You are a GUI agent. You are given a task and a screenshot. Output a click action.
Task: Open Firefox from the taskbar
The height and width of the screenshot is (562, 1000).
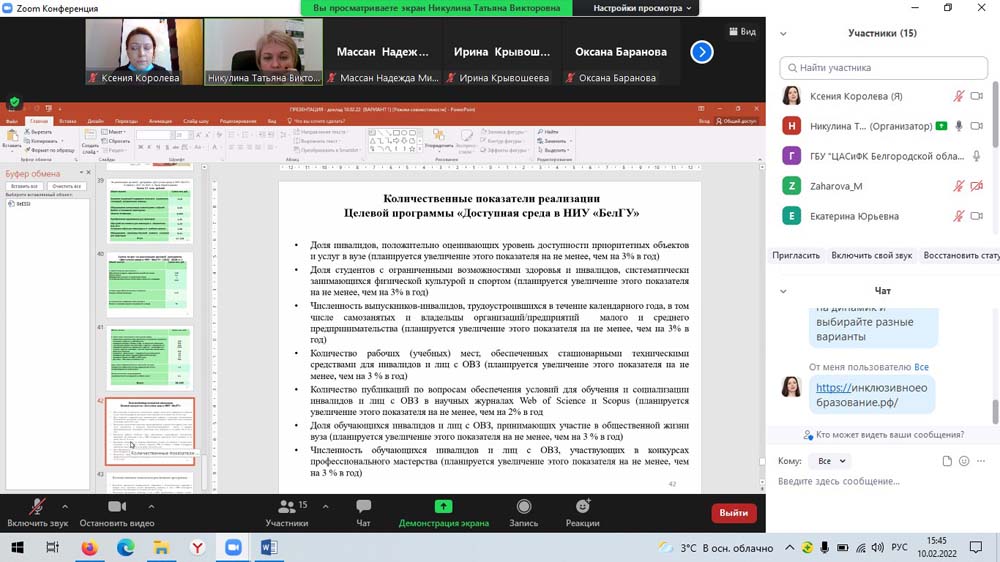pos(89,548)
